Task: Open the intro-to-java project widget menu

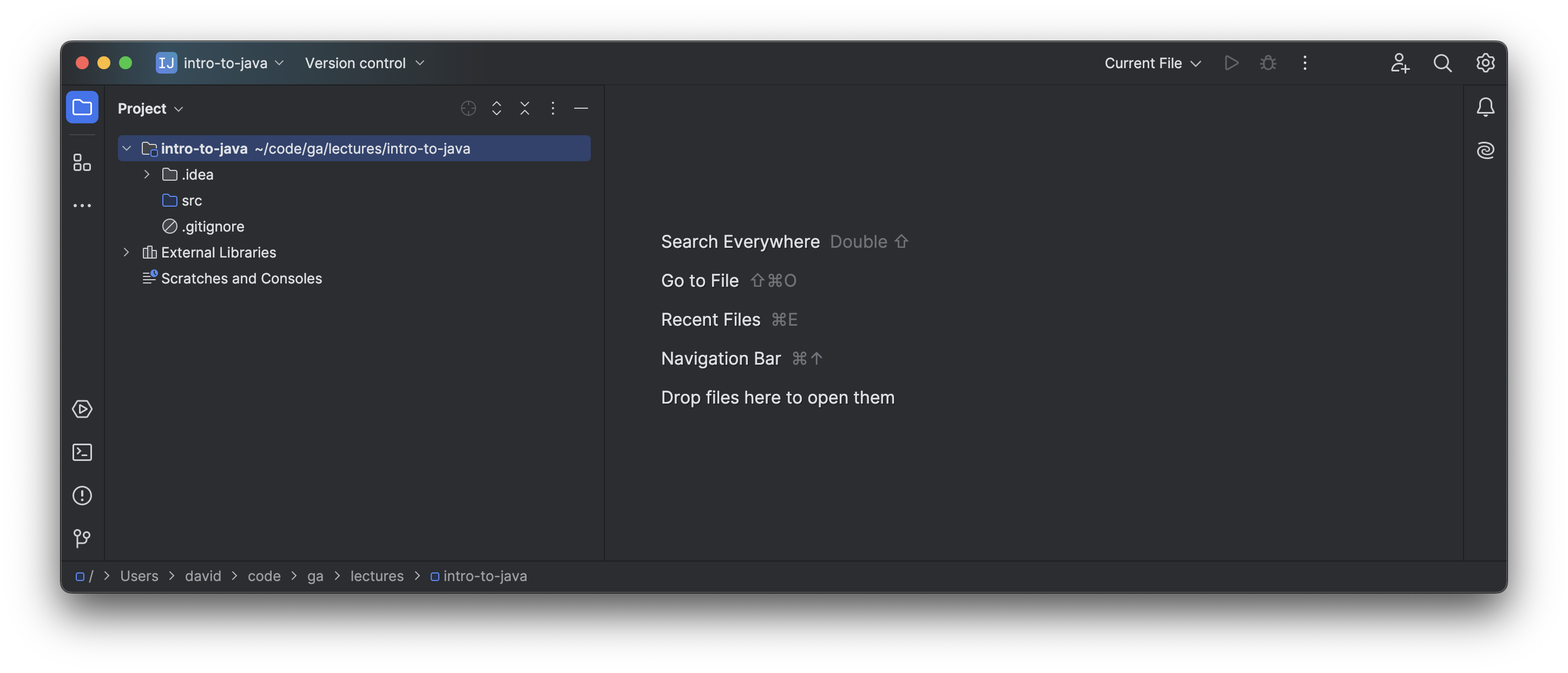Action: [220, 63]
